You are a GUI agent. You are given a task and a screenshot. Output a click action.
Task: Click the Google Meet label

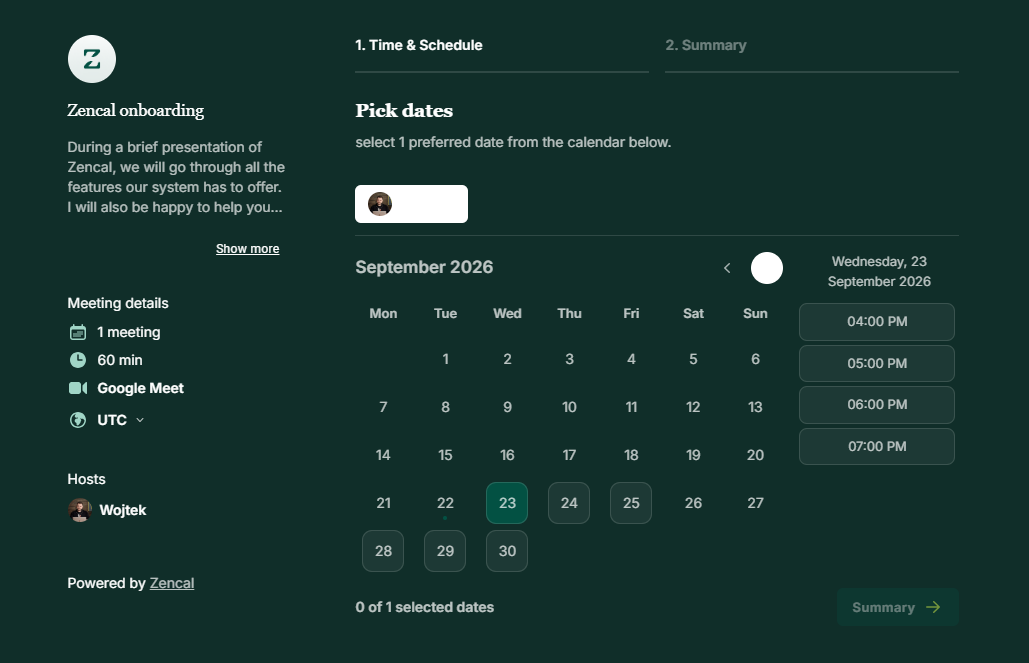click(140, 388)
